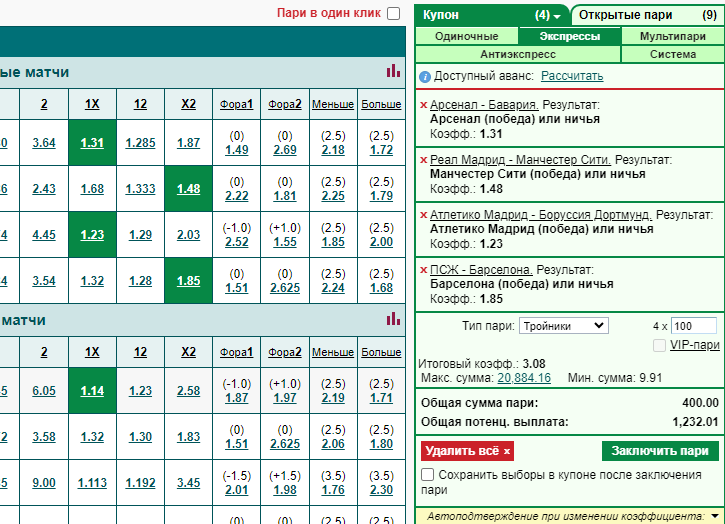Click Фора1 column header in top table
This screenshot has height=524, width=725.
point(237,104)
